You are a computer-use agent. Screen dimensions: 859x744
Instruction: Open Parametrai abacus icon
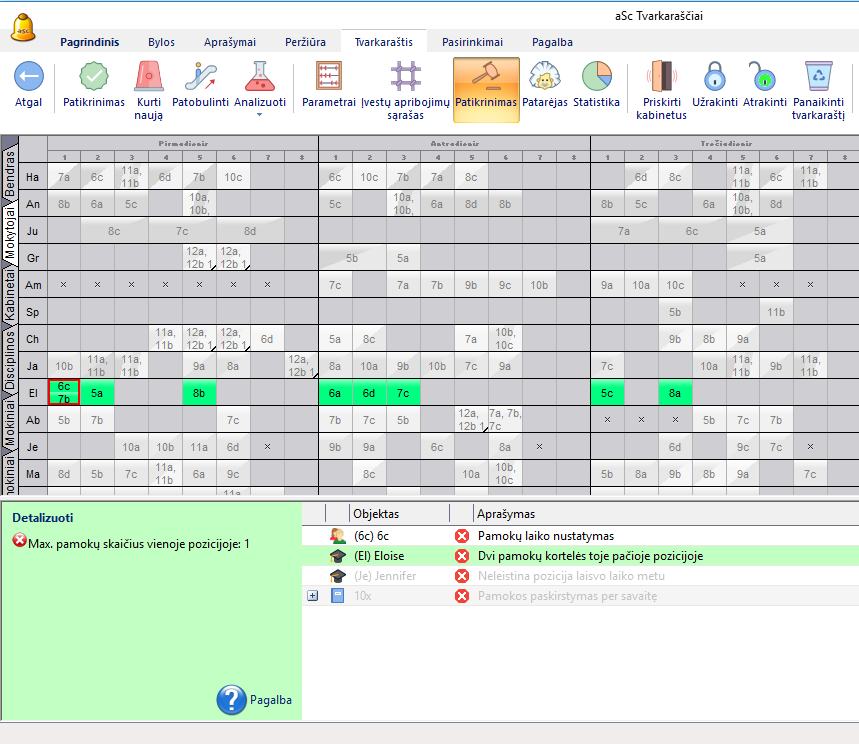point(329,77)
